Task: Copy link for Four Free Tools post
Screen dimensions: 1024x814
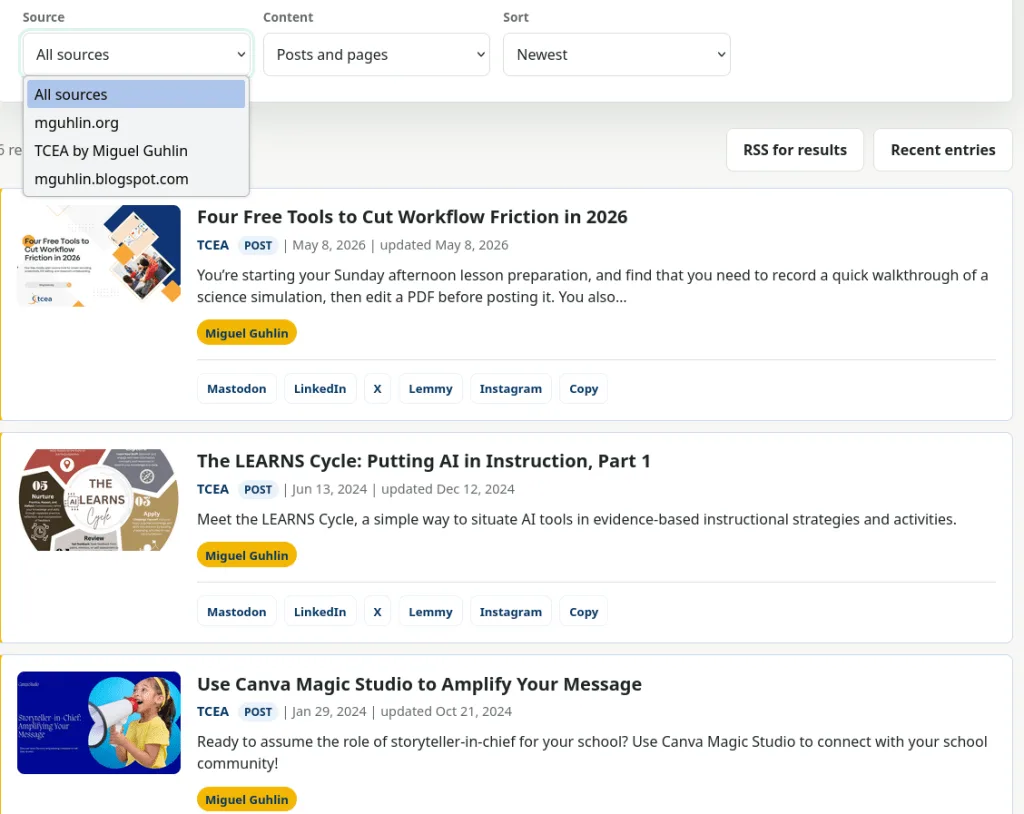Action: (583, 389)
